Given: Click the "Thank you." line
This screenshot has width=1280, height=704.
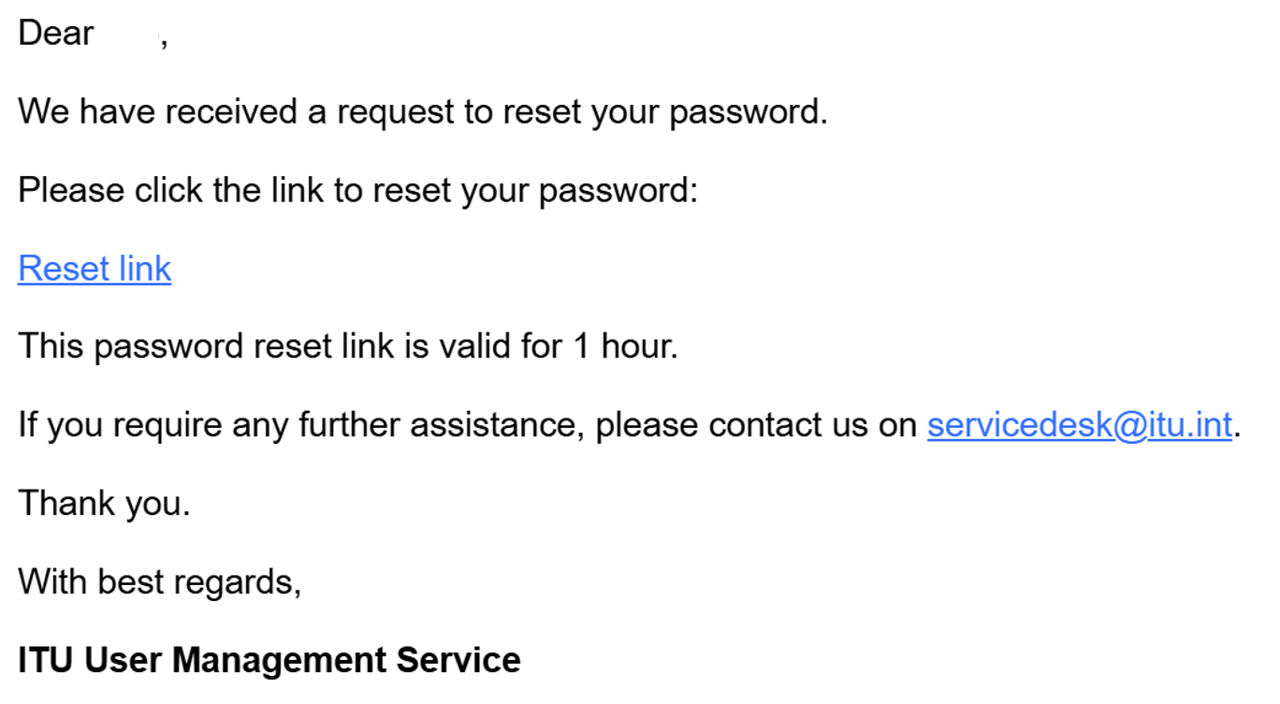Looking at the screenshot, I should (104, 503).
